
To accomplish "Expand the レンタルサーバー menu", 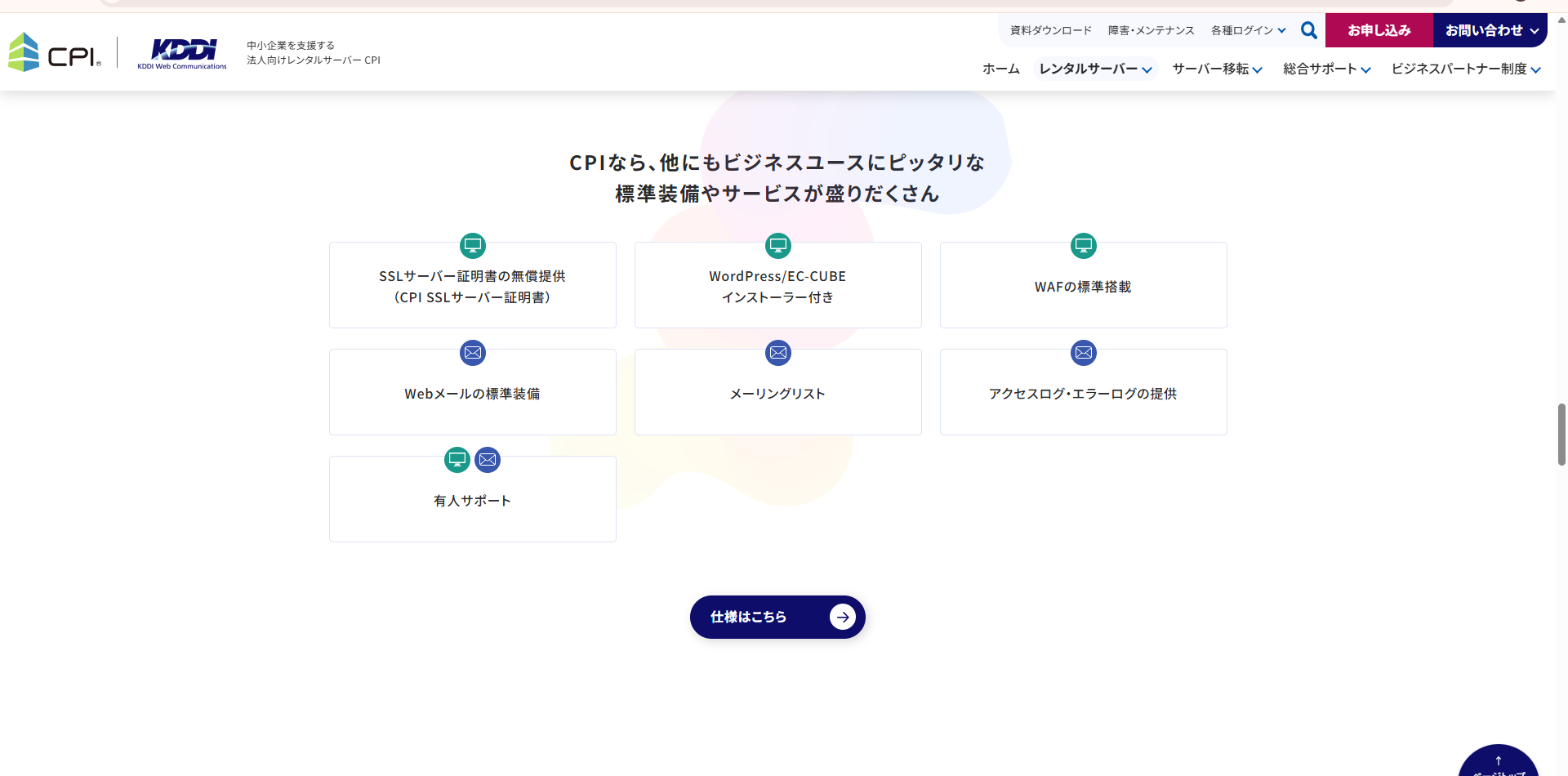I will click(x=1095, y=69).
